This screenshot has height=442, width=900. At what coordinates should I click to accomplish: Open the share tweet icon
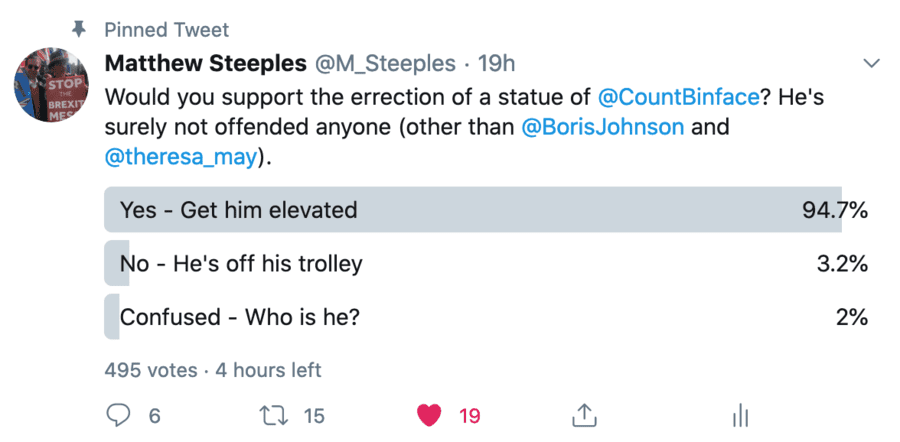tap(584, 414)
